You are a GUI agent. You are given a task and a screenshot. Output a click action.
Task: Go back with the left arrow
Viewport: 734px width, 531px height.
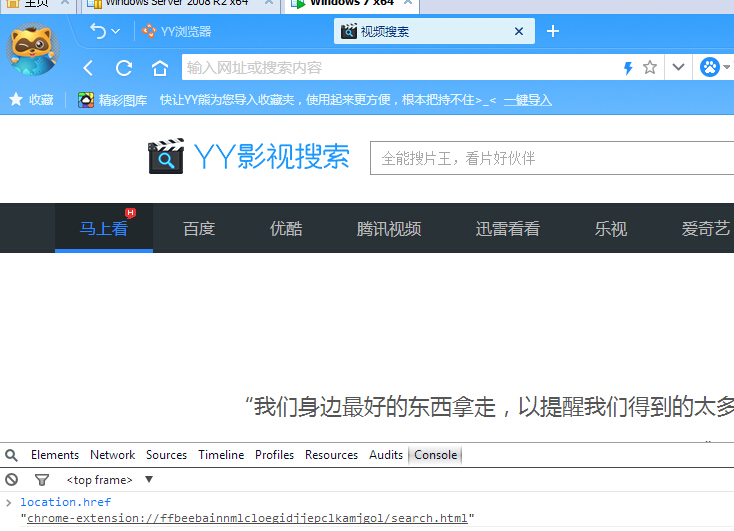(x=88, y=68)
